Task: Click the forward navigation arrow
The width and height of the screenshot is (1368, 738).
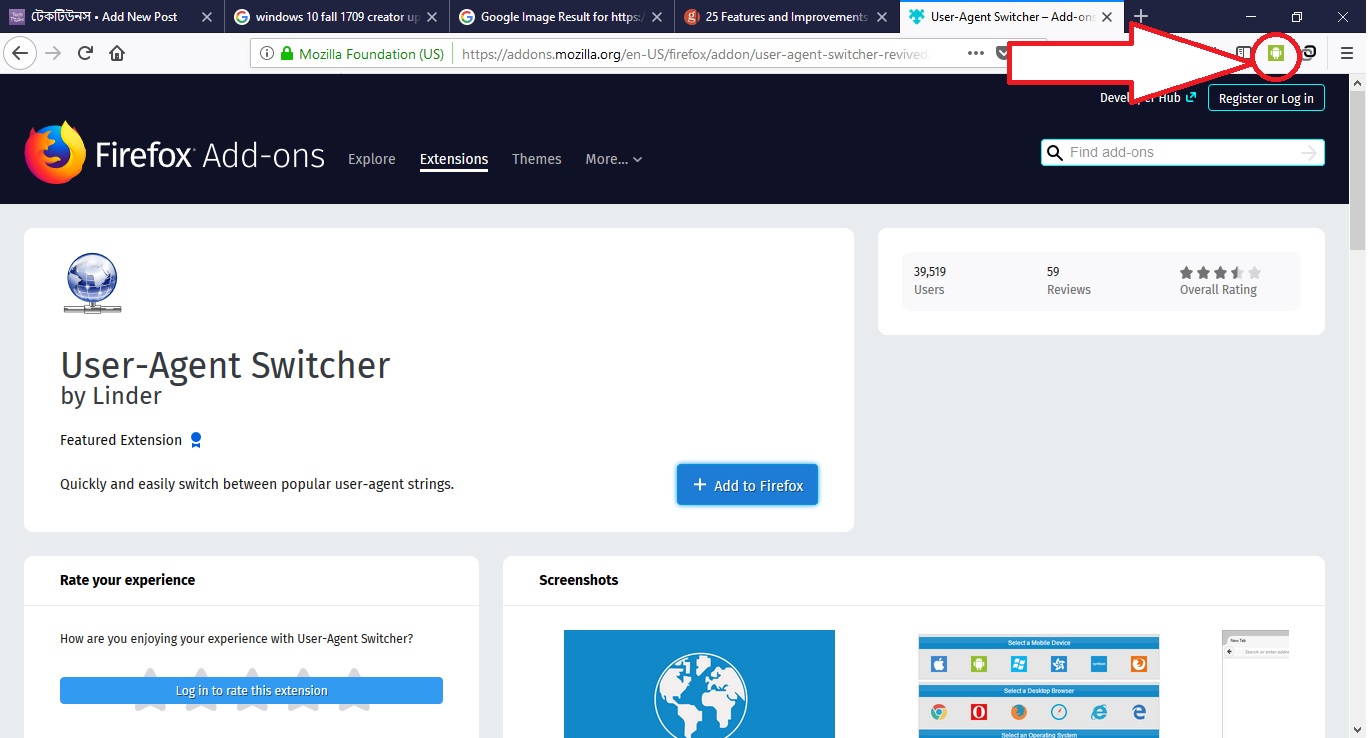Action: [53, 54]
